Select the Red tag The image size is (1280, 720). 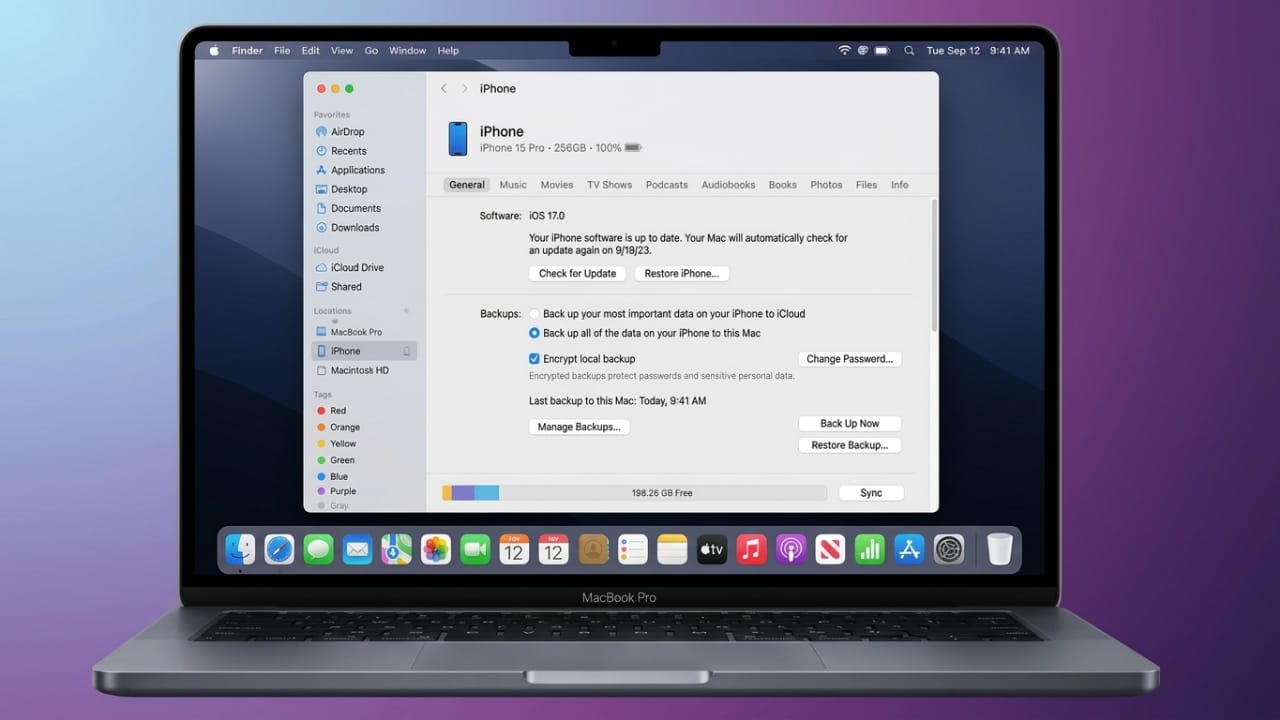point(331,411)
